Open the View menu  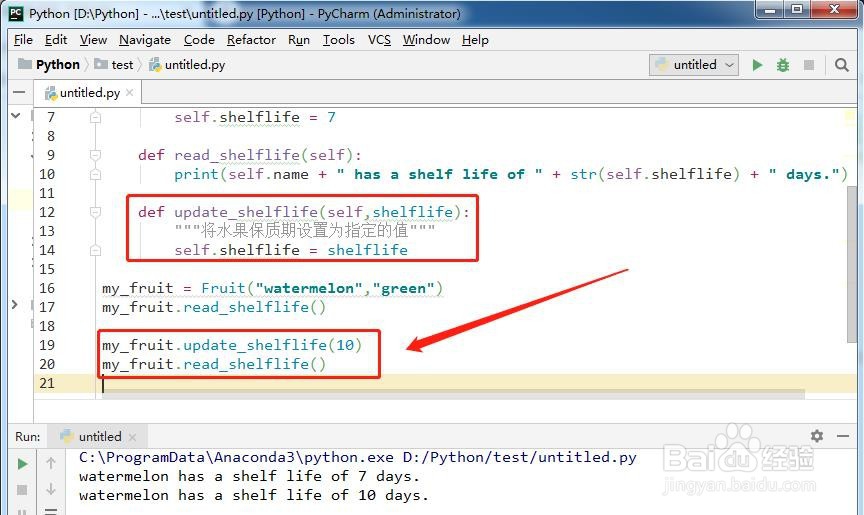pos(93,40)
